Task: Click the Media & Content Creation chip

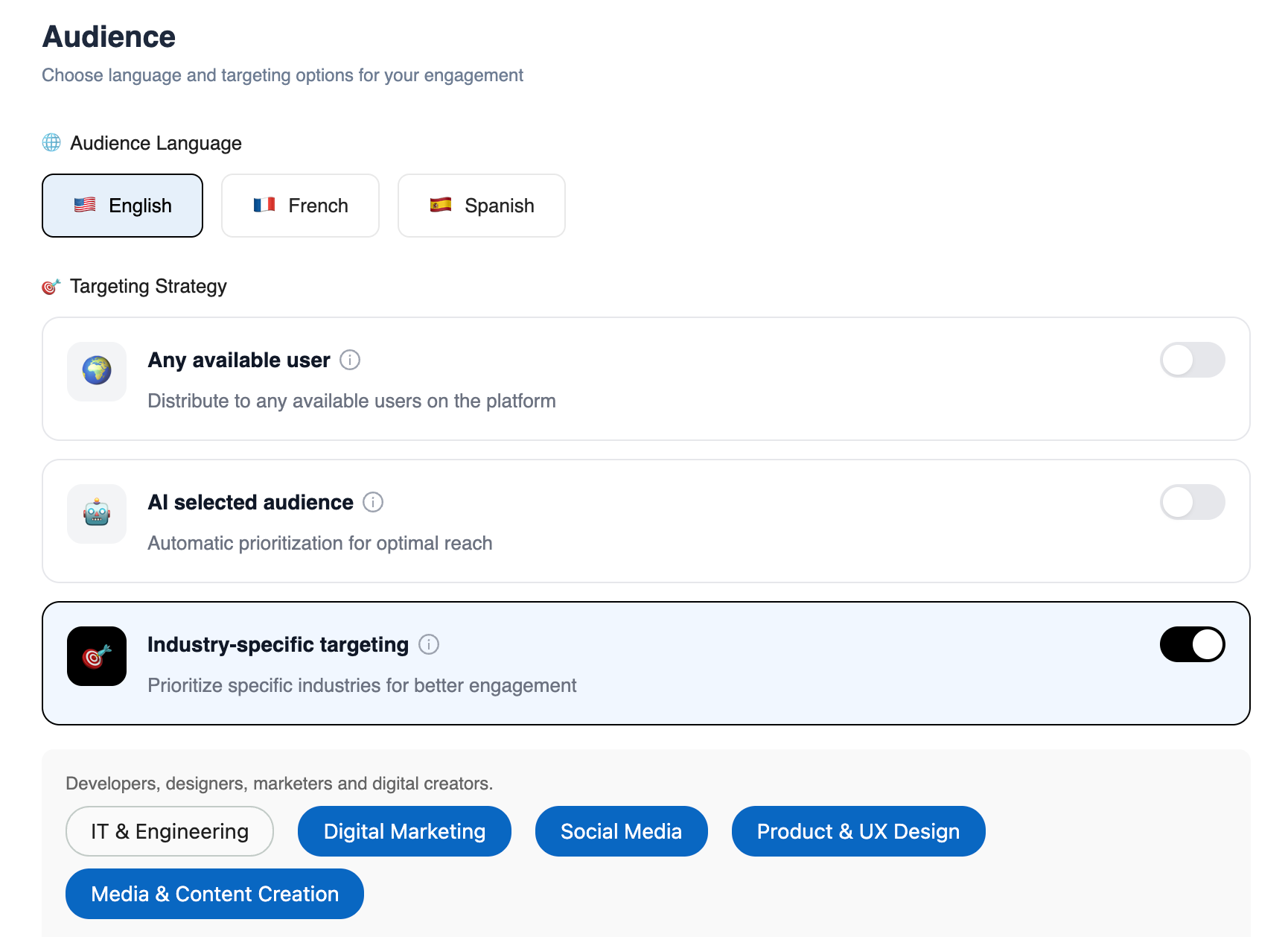Action: pyautogui.click(x=214, y=894)
